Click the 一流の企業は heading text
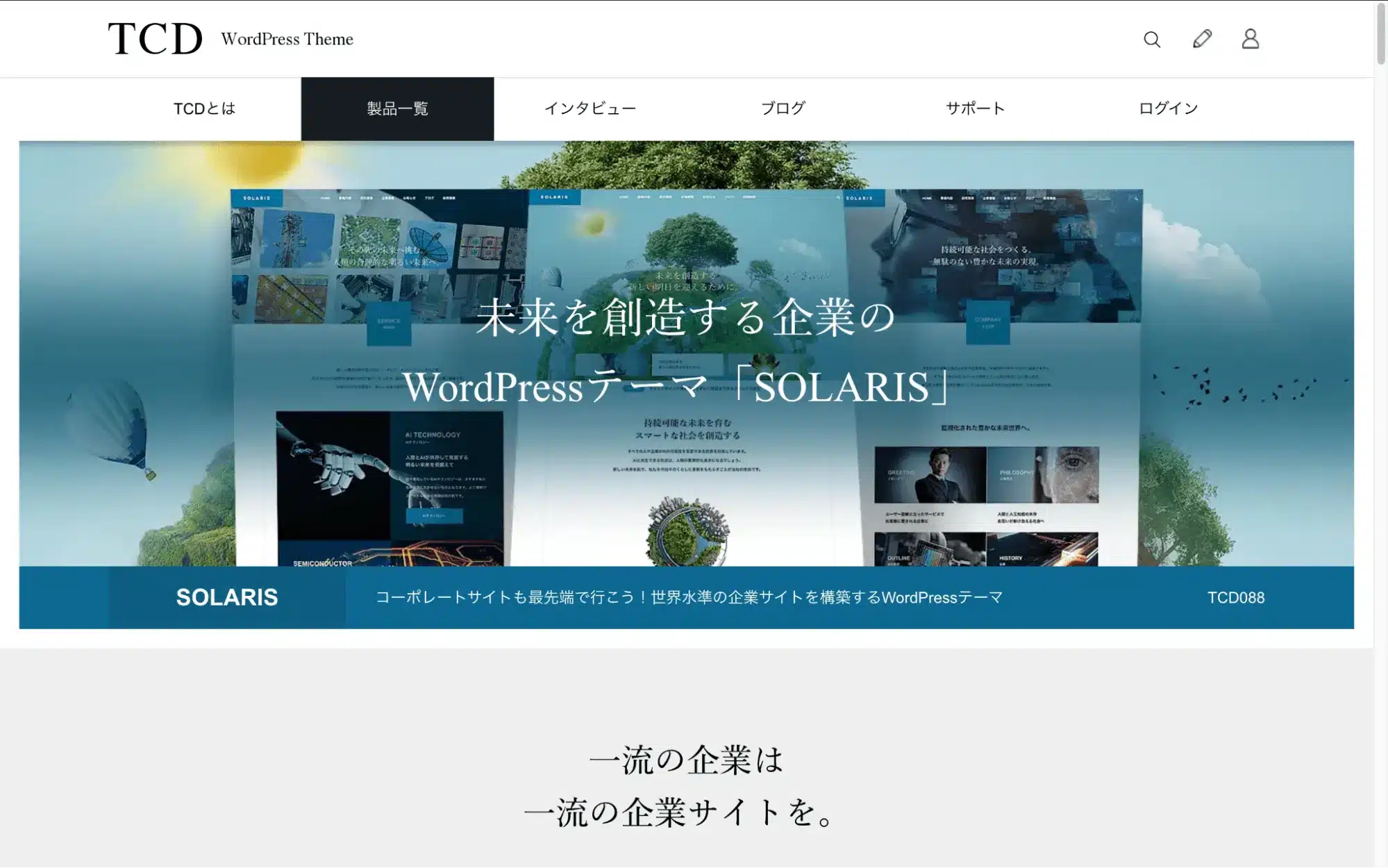Image resolution: width=1388 pixels, height=868 pixels. point(686,760)
